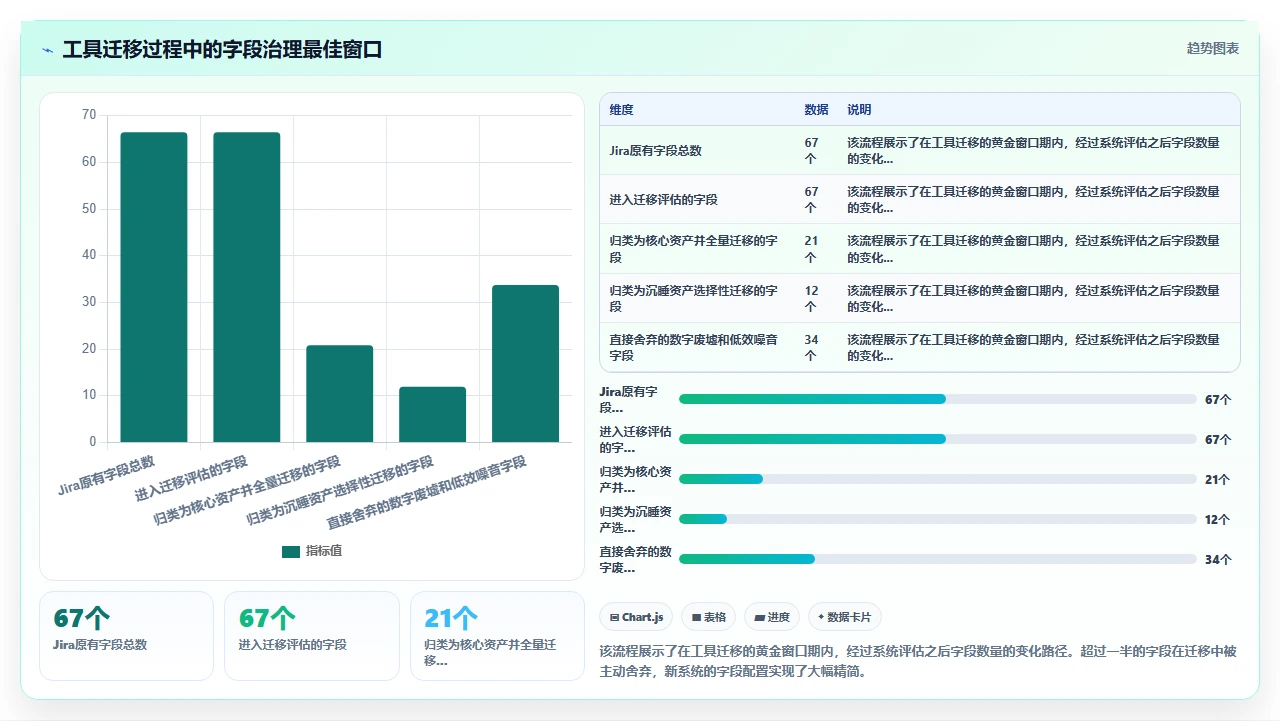The image size is (1280, 721).
Task: Click the 归类为沉睡资产选择性迁移的字段 chart bar
Action: (x=433, y=414)
